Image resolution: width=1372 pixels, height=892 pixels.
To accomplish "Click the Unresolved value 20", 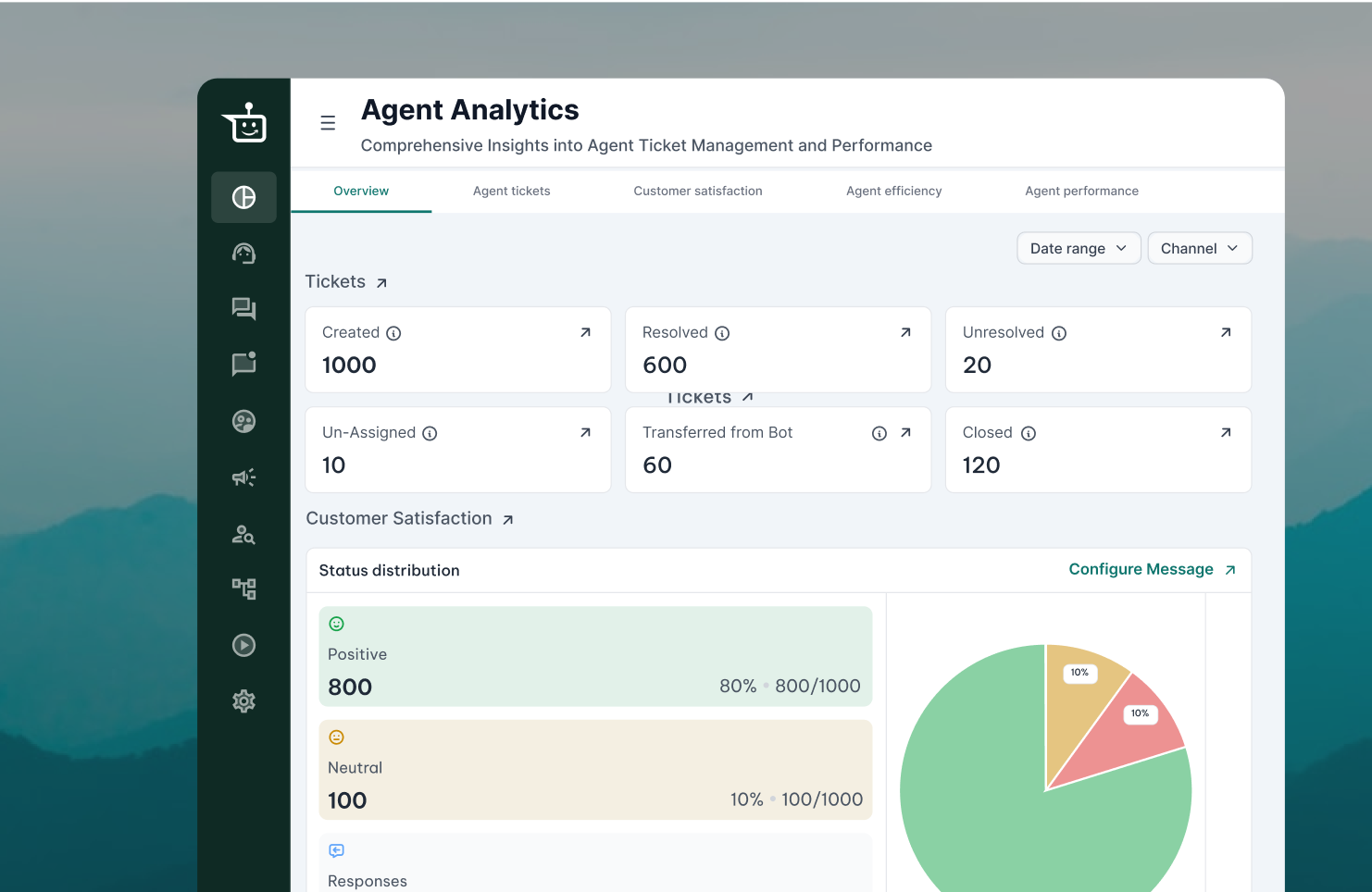I will tap(977, 365).
